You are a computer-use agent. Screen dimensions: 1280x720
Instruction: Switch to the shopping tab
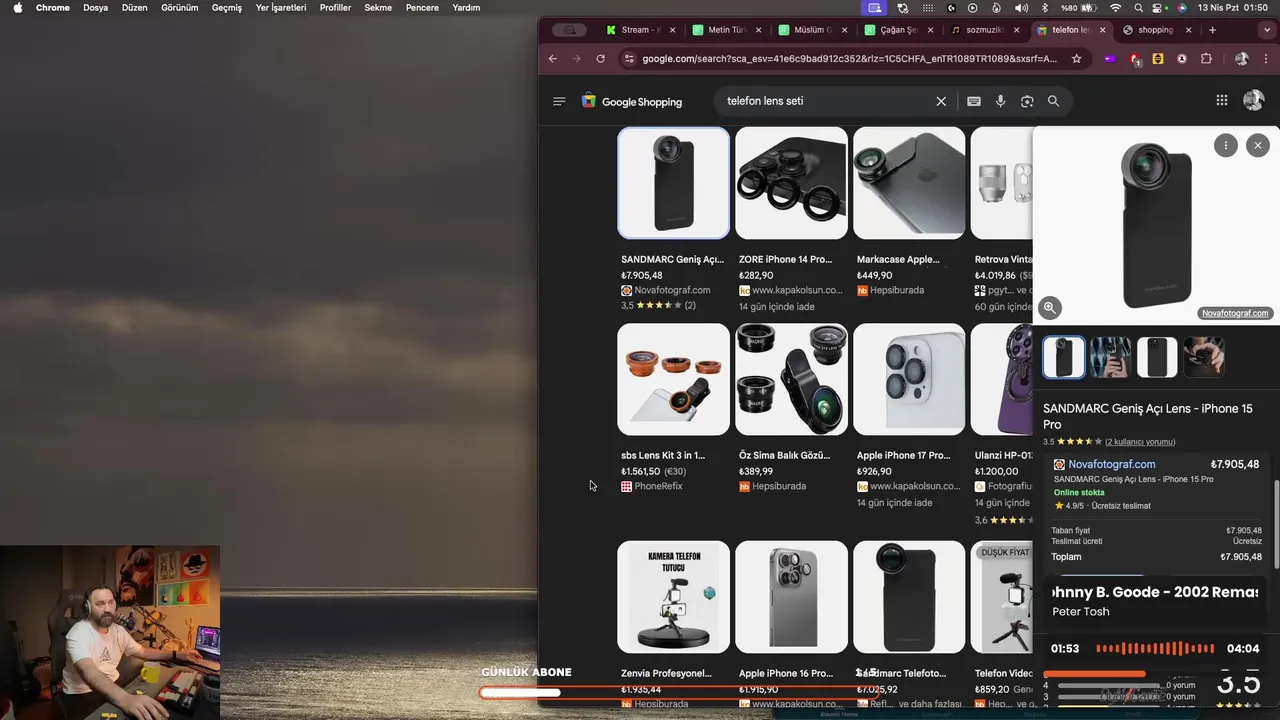1155,30
